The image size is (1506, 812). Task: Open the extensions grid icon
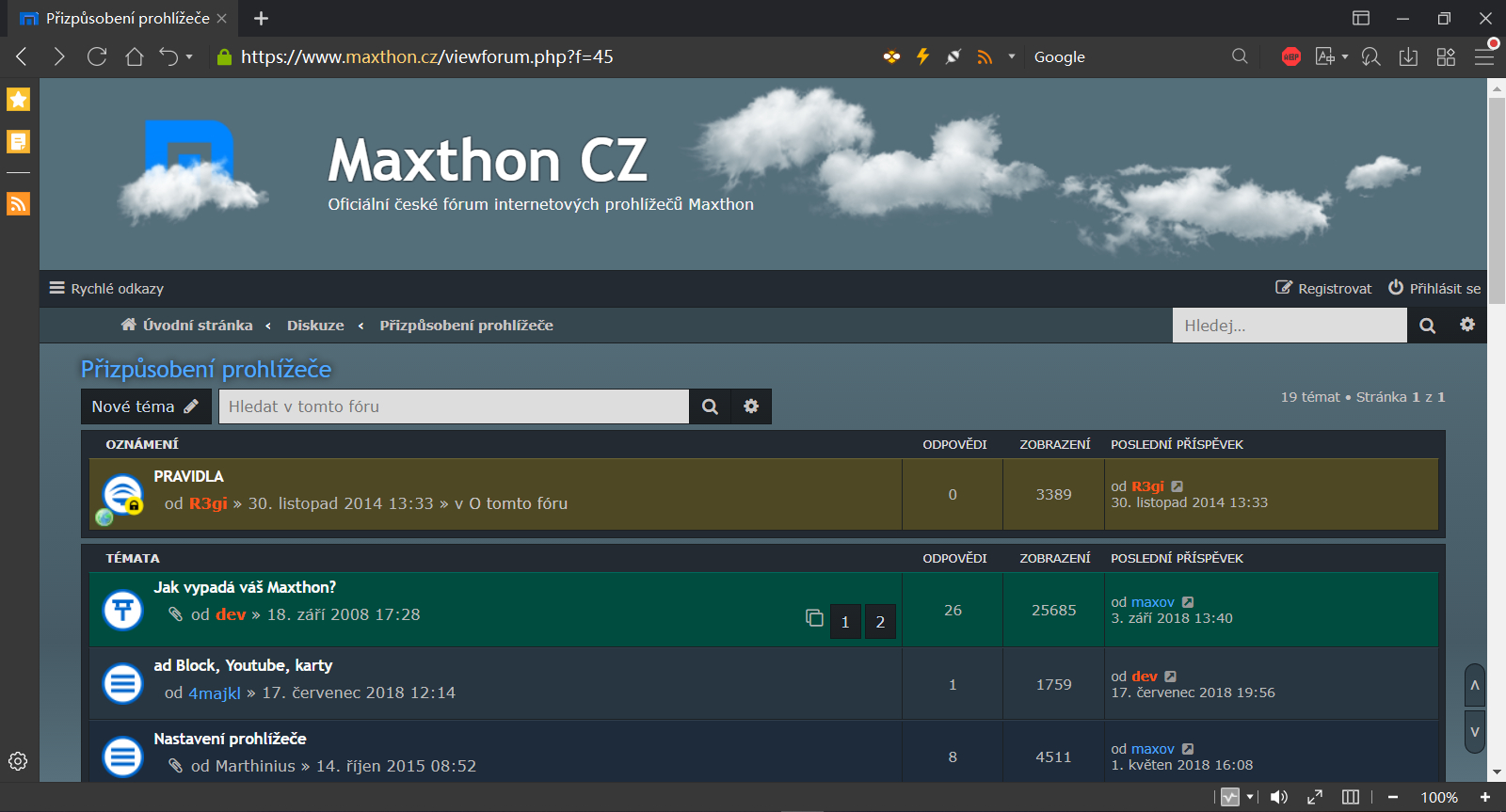(x=1446, y=56)
